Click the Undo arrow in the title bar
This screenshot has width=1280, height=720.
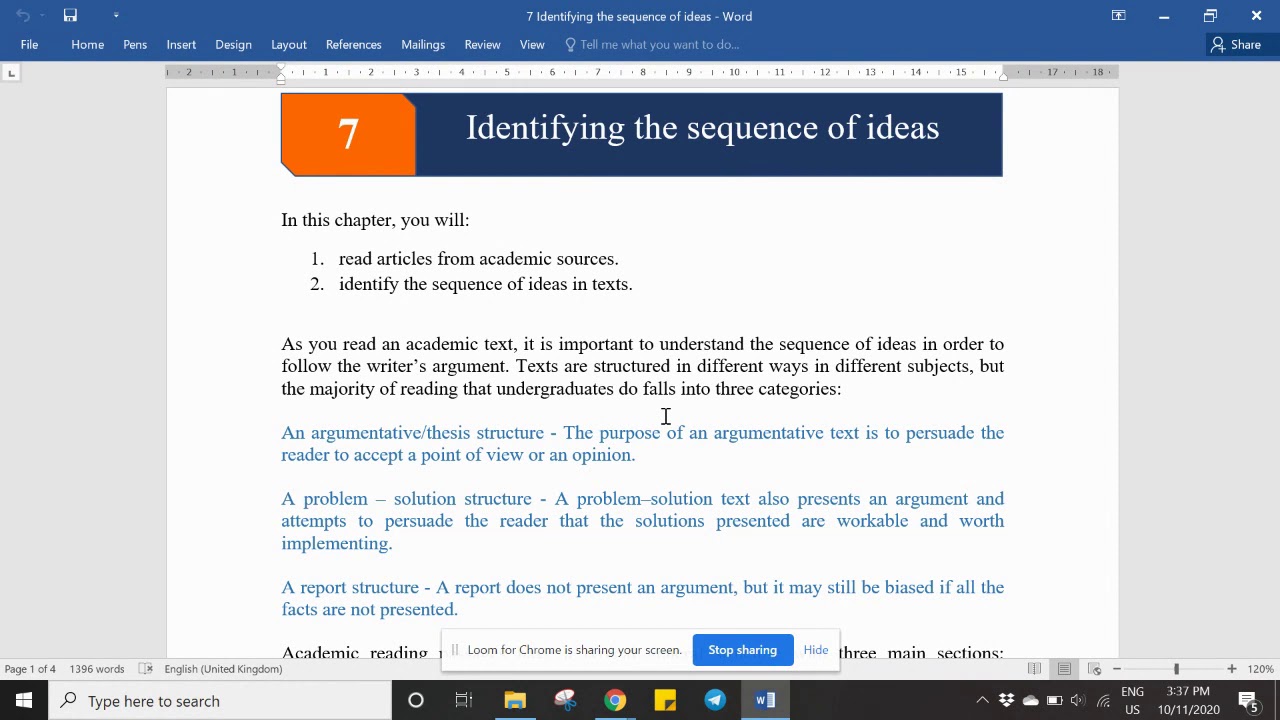(23, 16)
